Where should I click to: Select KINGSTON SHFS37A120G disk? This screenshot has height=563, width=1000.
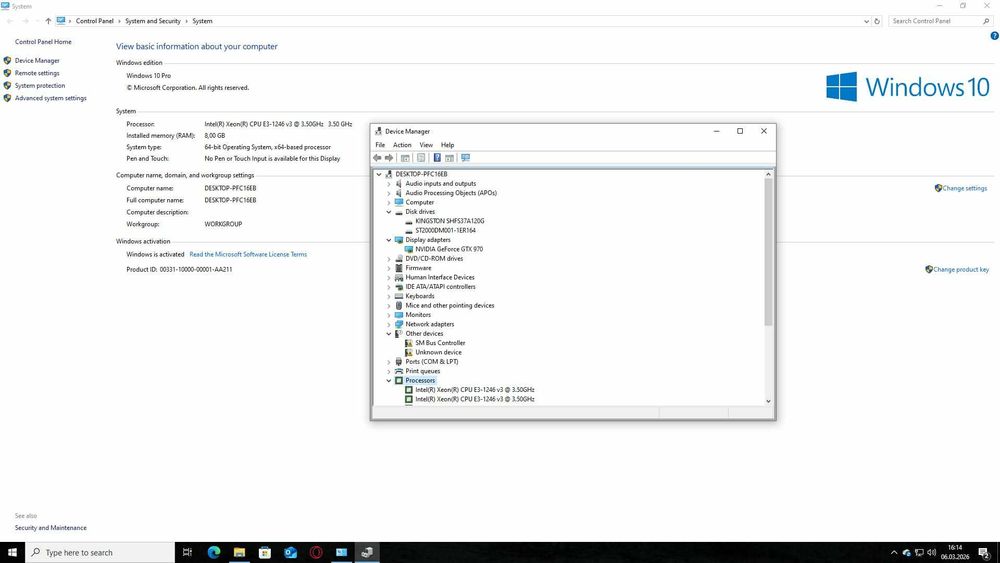point(450,221)
